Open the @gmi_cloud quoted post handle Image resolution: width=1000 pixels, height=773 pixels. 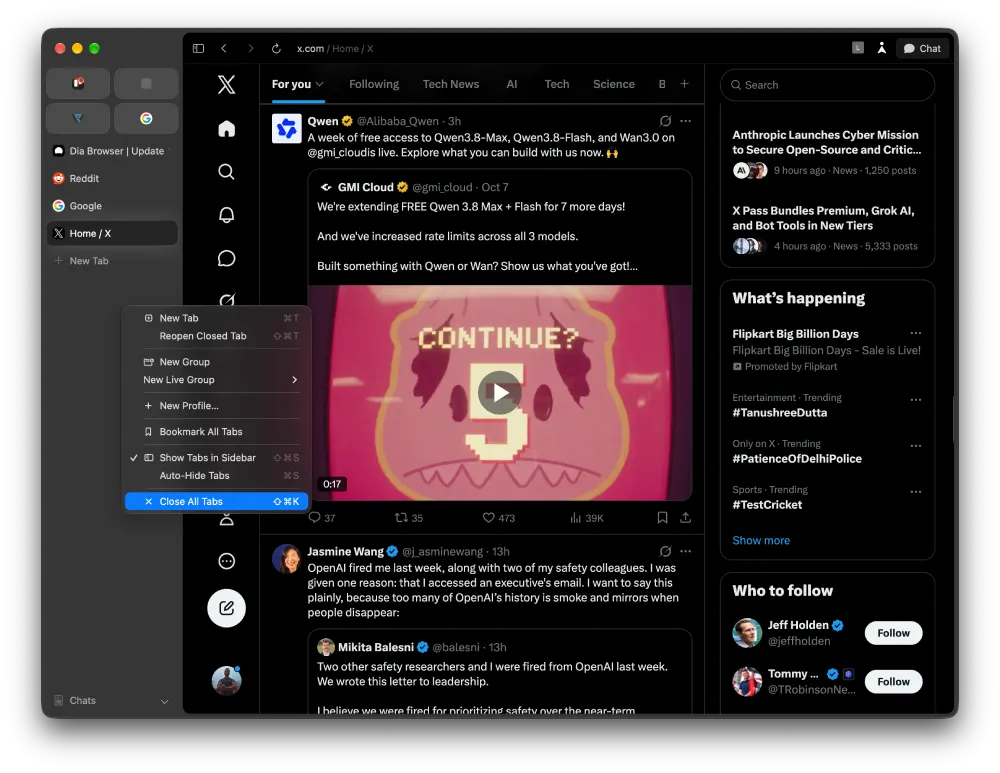[442, 188]
